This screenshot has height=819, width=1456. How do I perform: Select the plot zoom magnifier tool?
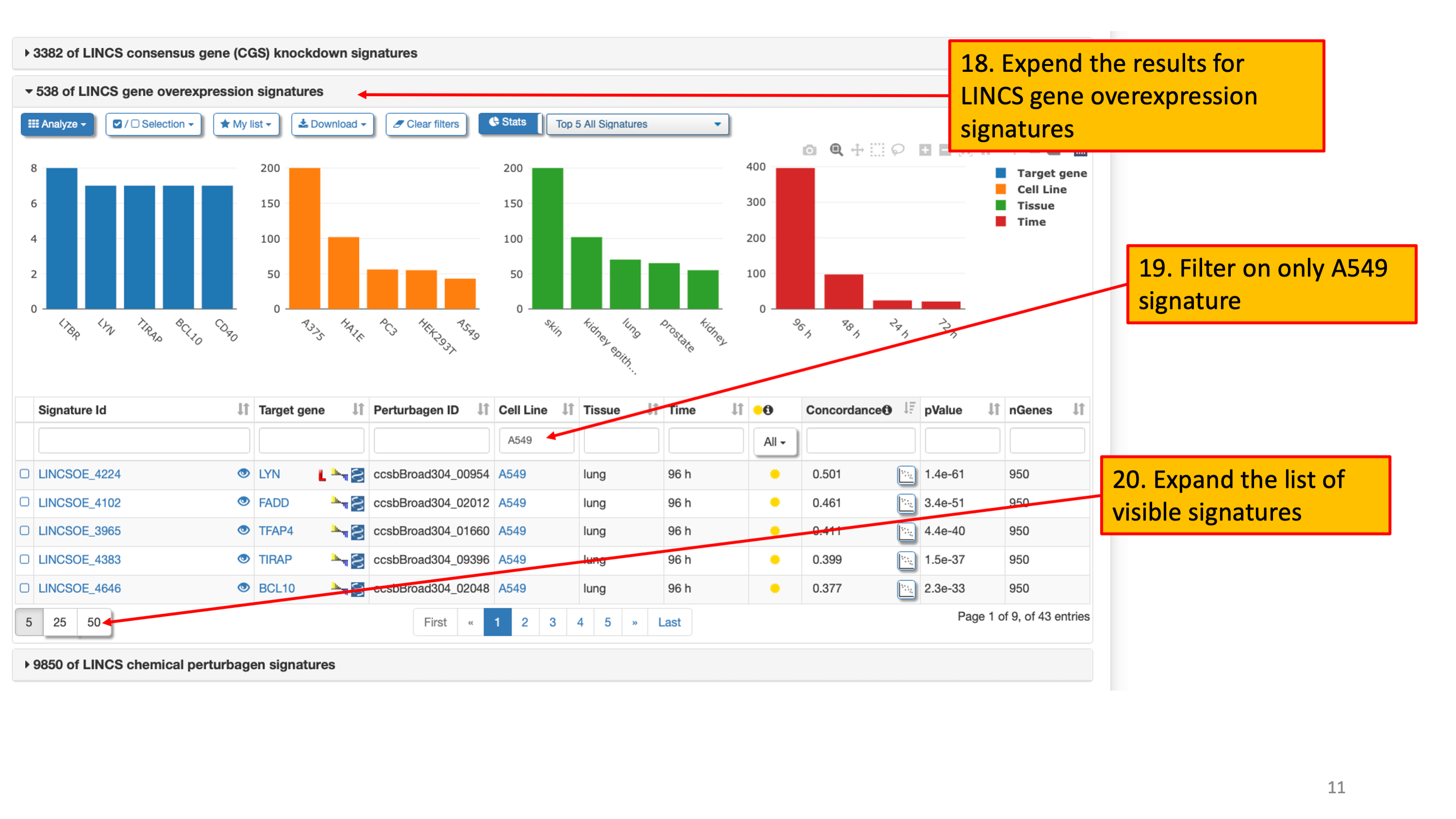[836, 150]
